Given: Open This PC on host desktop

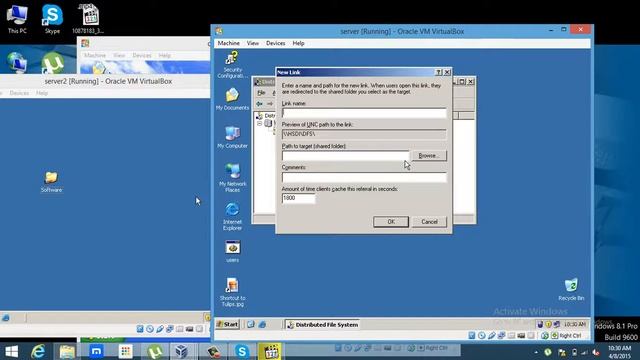Looking at the screenshot, I should pos(17,19).
